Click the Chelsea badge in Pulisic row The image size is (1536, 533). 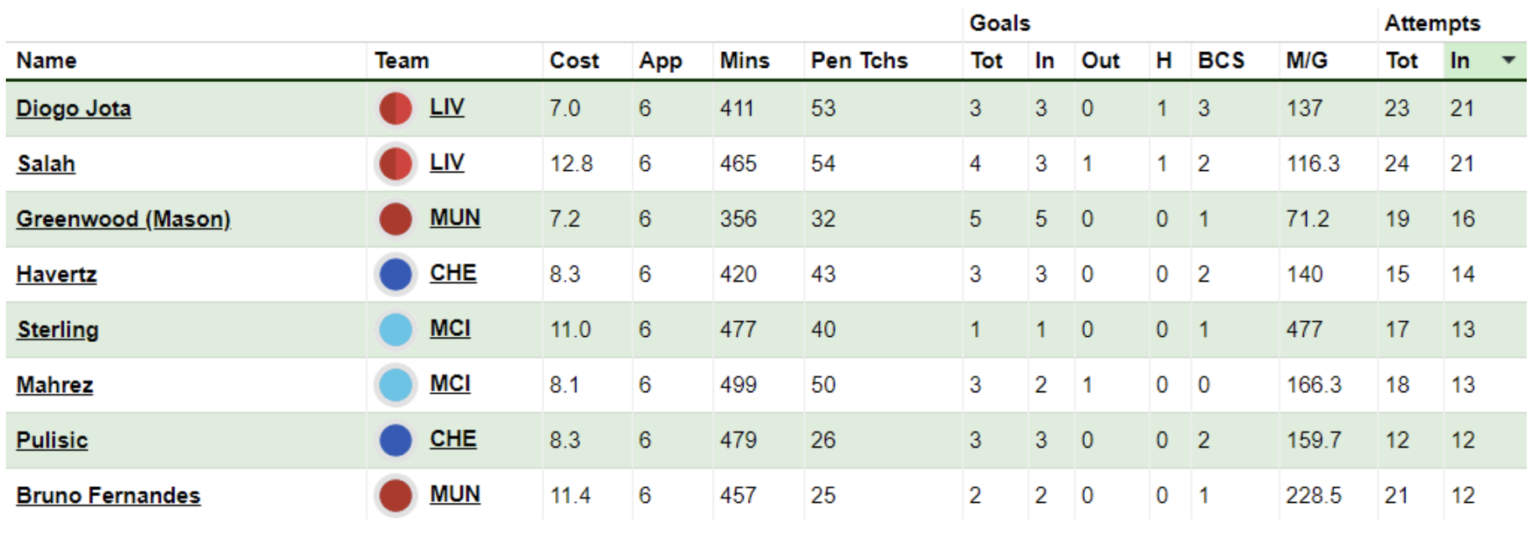(x=396, y=440)
